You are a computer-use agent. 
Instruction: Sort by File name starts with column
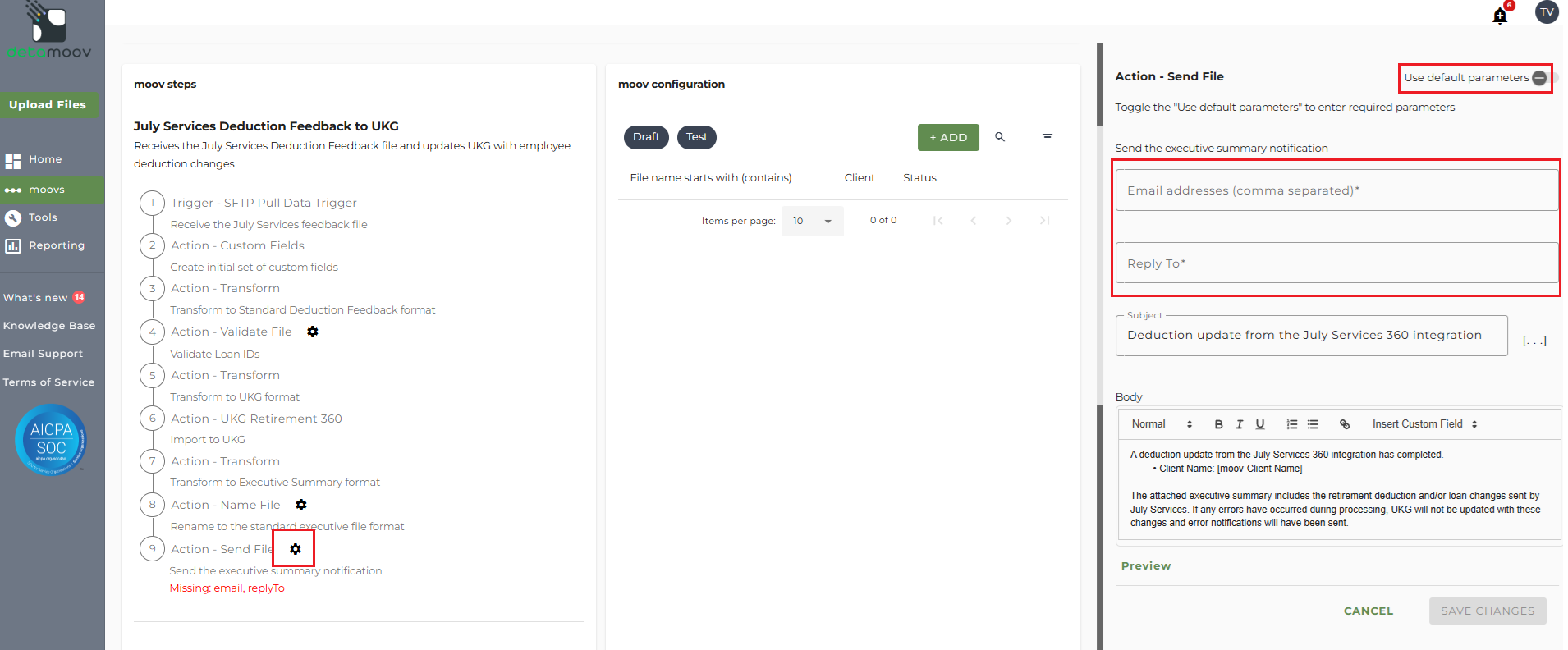(711, 177)
